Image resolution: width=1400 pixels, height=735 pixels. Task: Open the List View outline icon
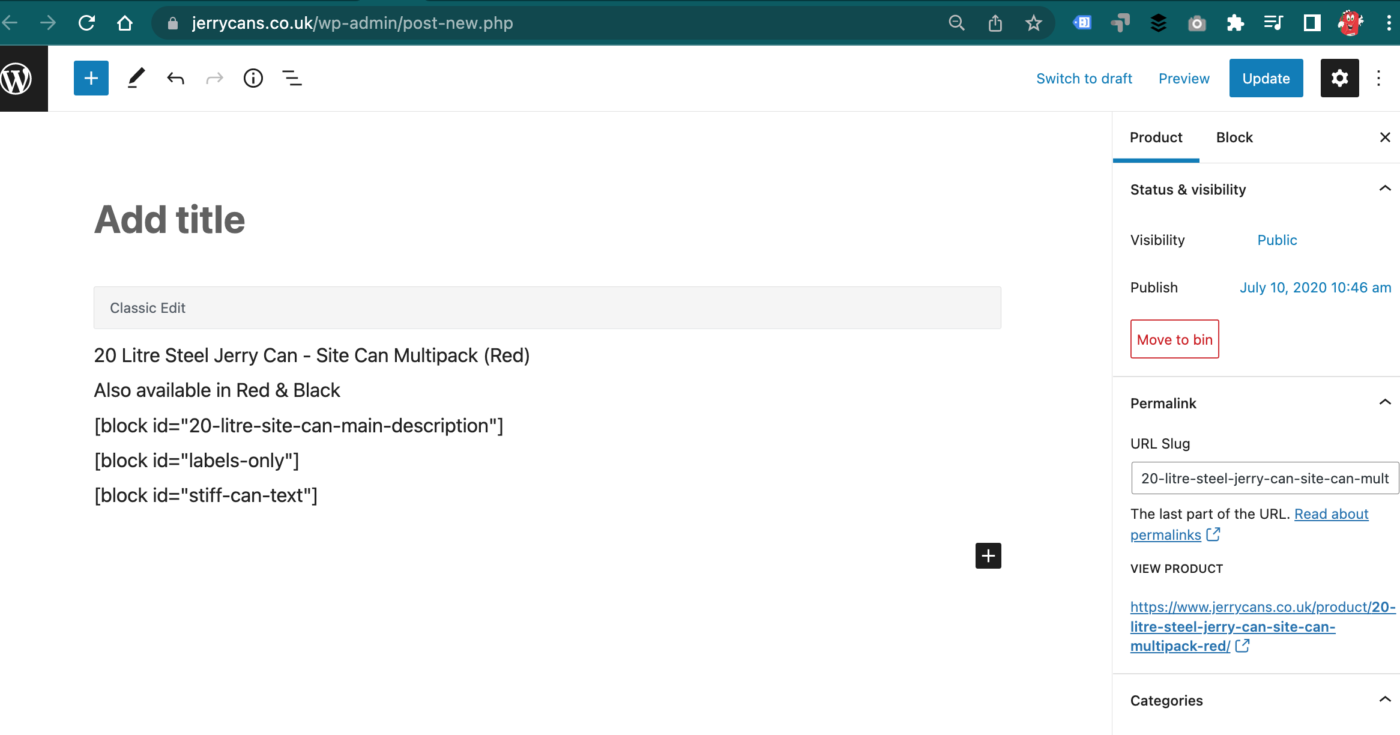pos(292,78)
